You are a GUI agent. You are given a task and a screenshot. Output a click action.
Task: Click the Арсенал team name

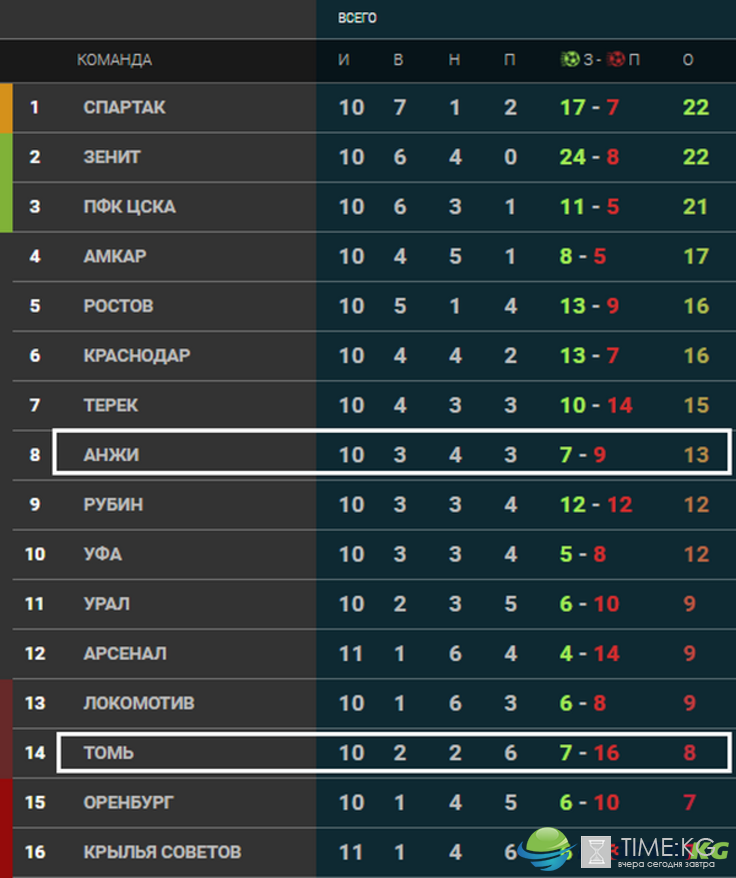click(x=125, y=653)
